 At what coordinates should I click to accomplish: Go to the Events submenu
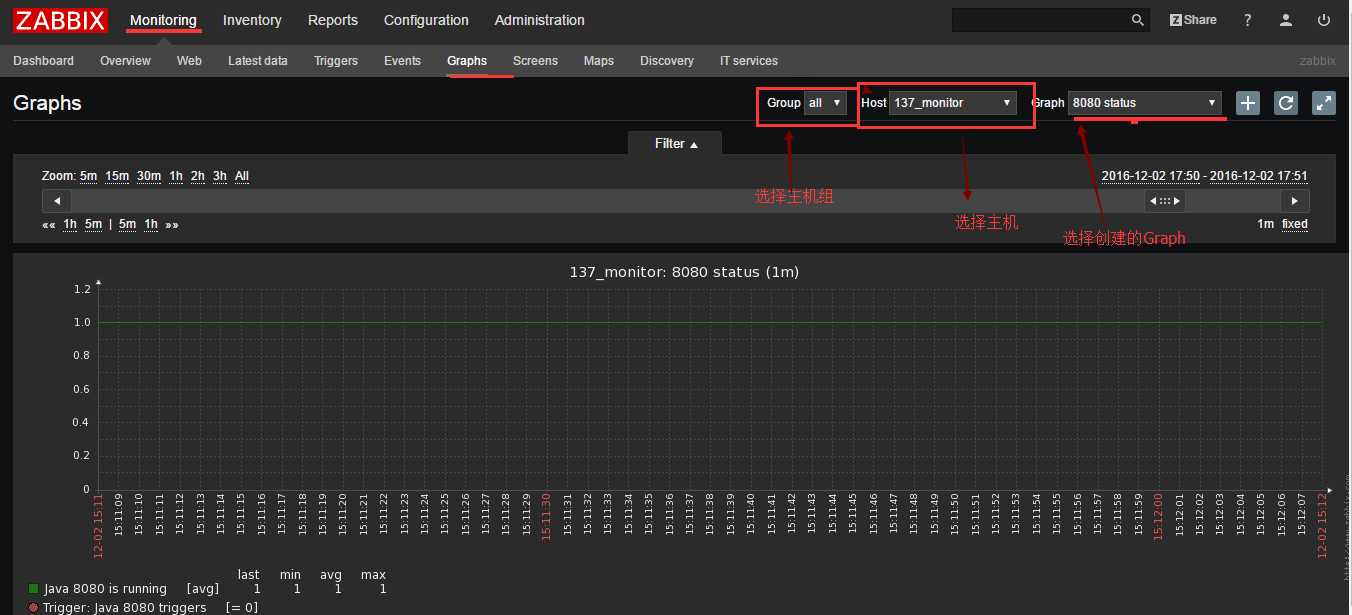click(x=402, y=61)
